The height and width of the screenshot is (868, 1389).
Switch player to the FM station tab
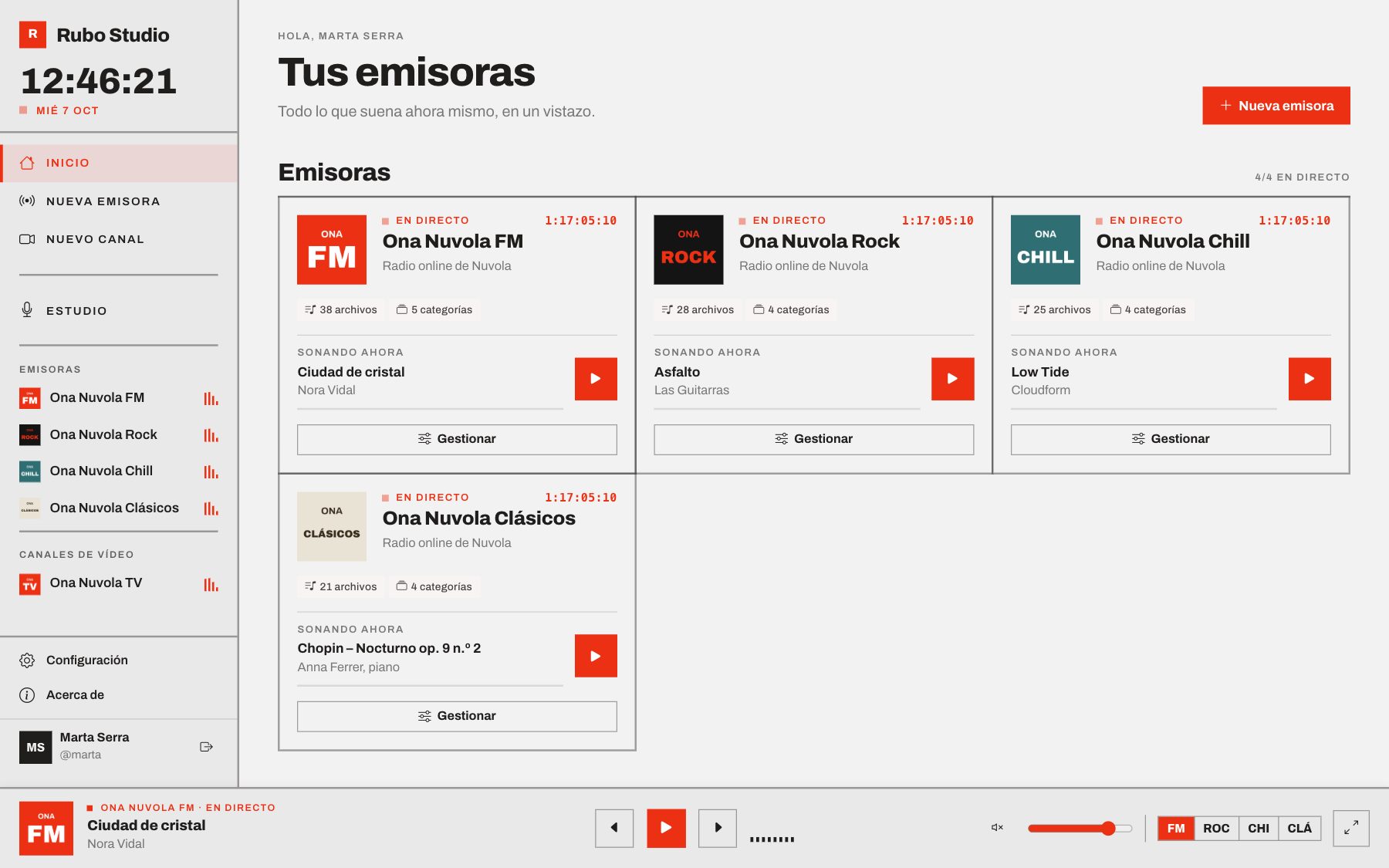coord(1176,828)
